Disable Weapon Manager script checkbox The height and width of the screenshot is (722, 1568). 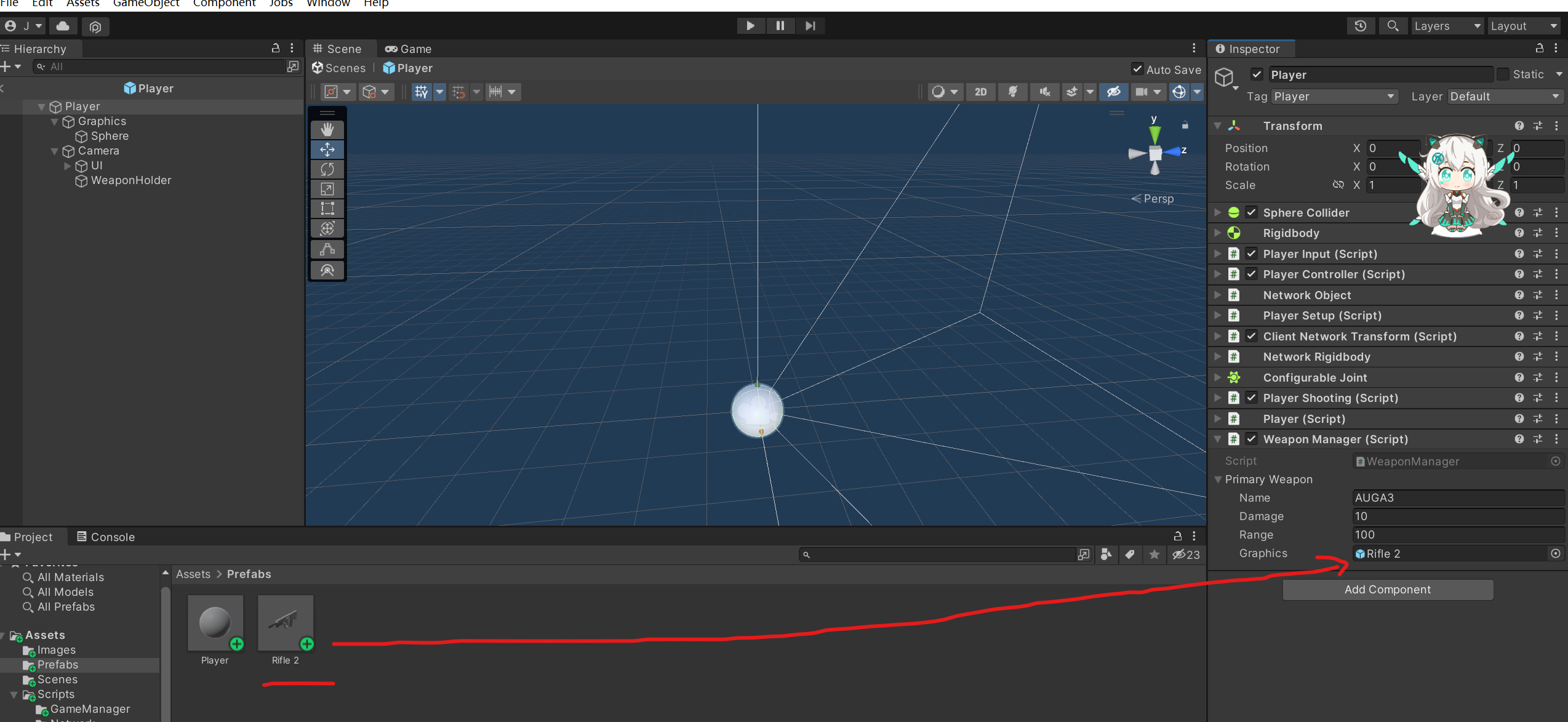1252,439
